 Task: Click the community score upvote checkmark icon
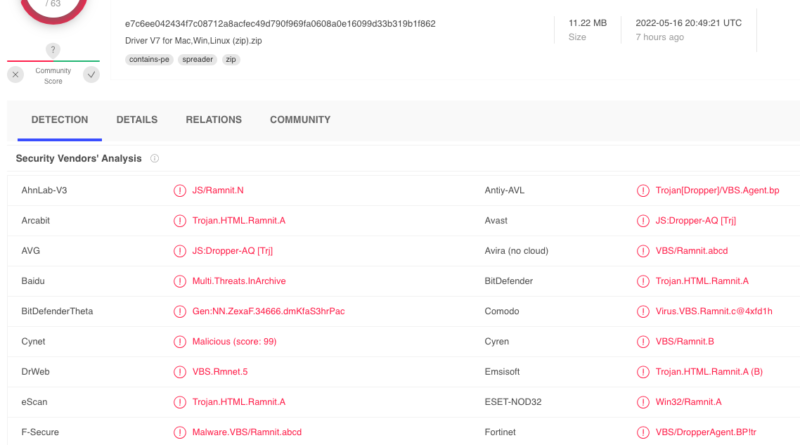[91, 75]
